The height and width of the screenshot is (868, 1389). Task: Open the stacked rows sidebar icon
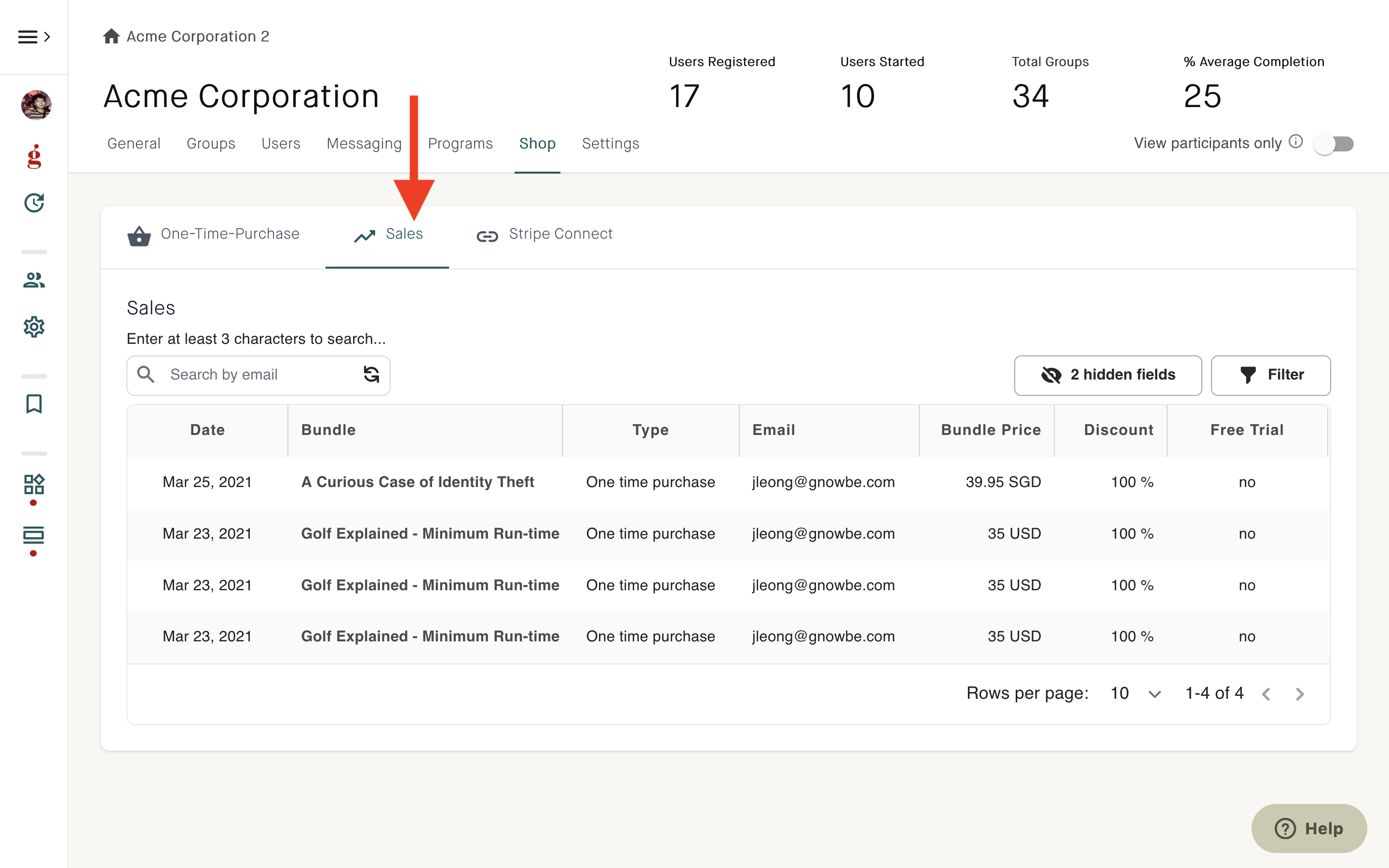(x=34, y=535)
